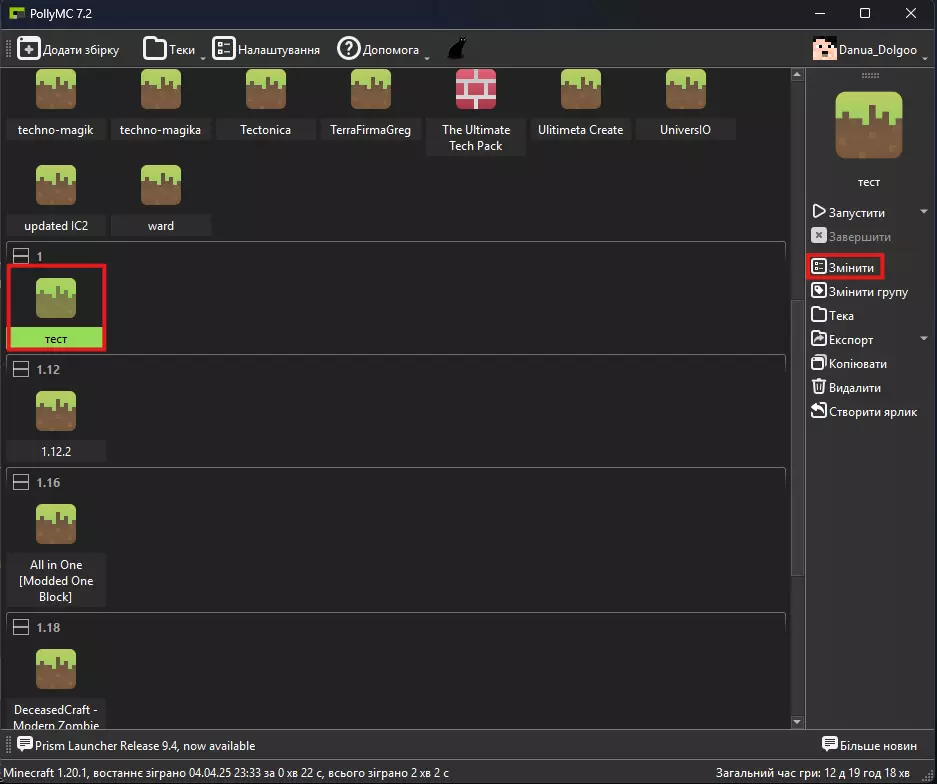The height and width of the screenshot is (784, 937).
Task: Collapse group 1.16
Action: [x=21, y=482]
